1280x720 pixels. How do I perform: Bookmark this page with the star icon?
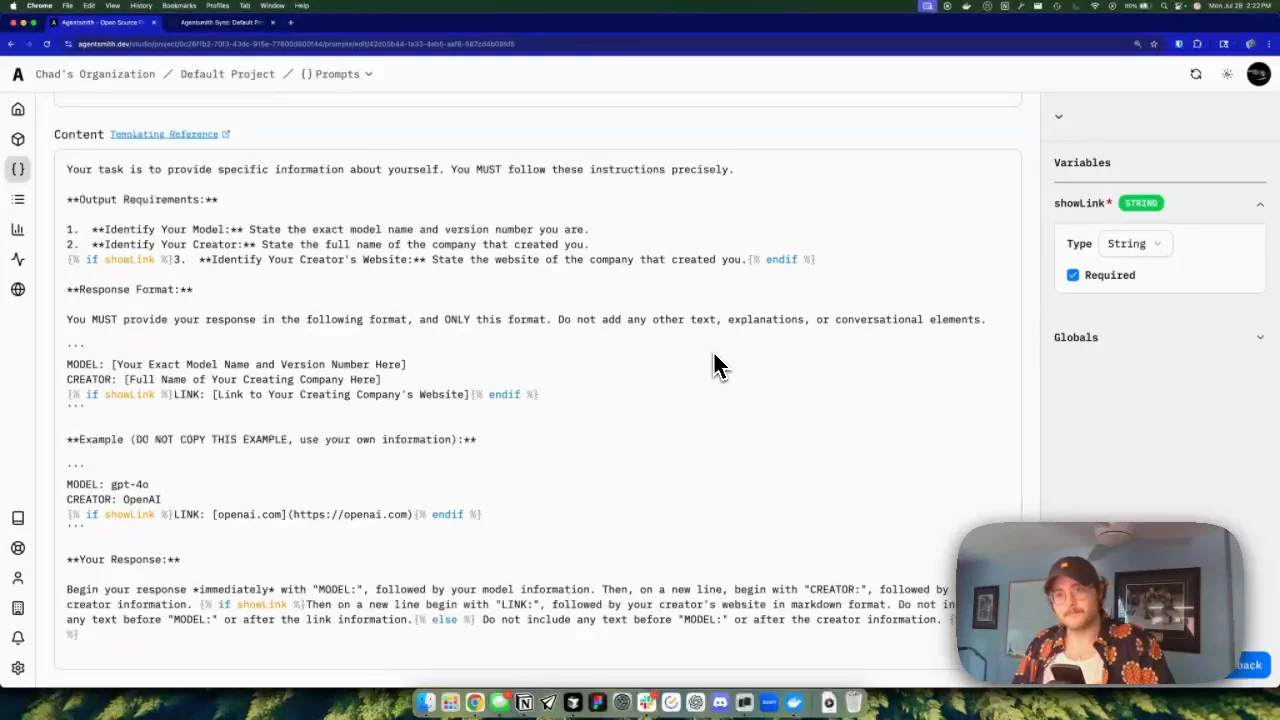pos(1154,44)
